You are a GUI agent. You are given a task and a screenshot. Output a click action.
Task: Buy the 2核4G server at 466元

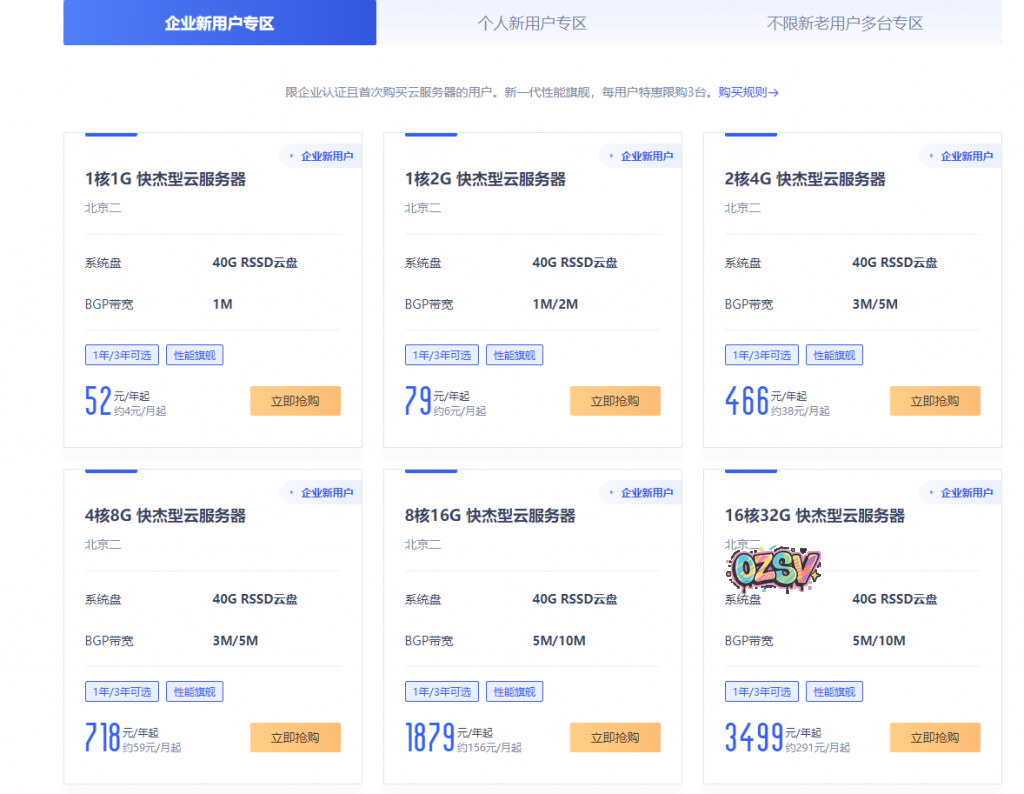coord(935,401)
